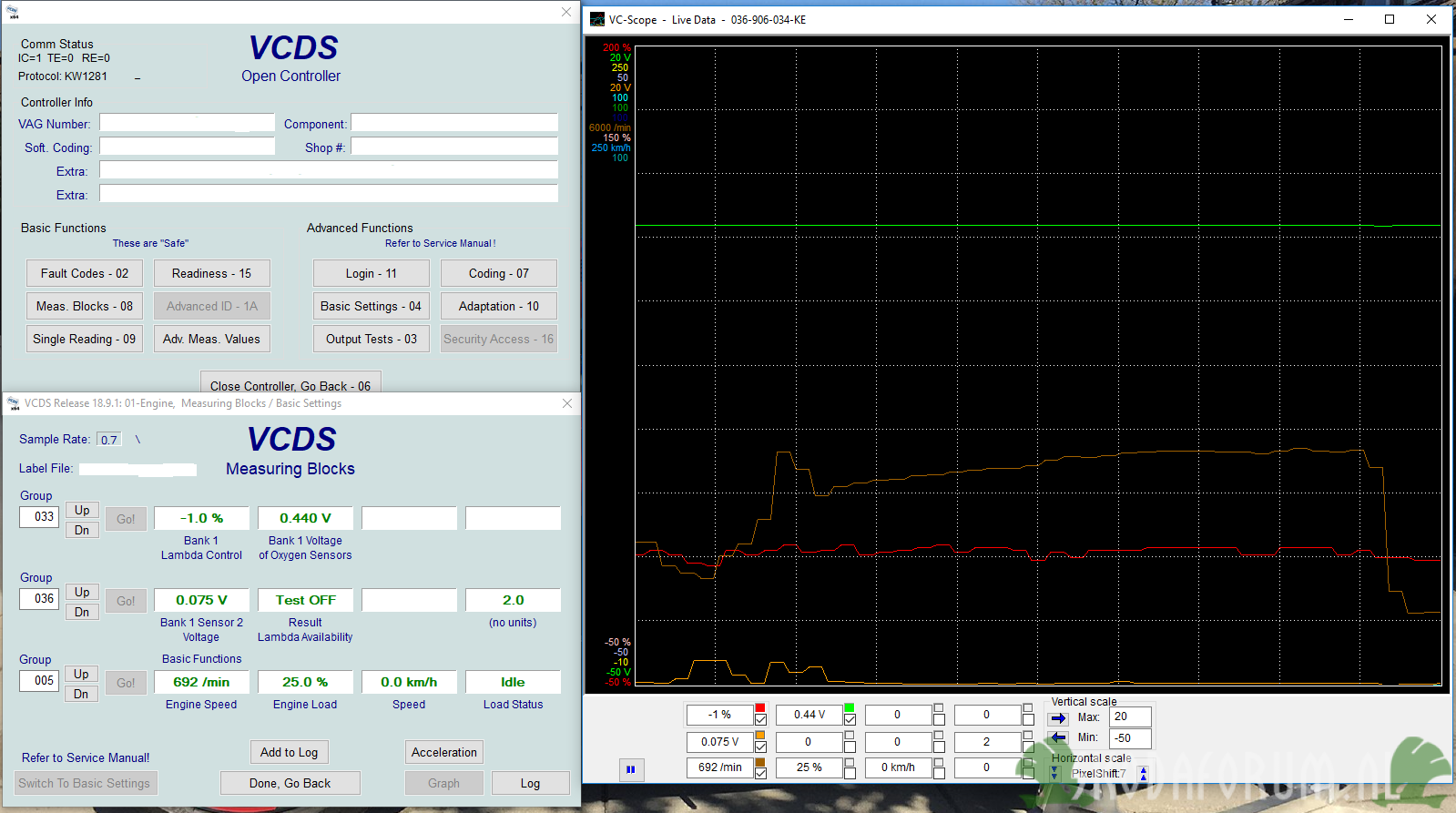Click the VAG Number field
The image size is (1456, 813).
click(187, 123)
